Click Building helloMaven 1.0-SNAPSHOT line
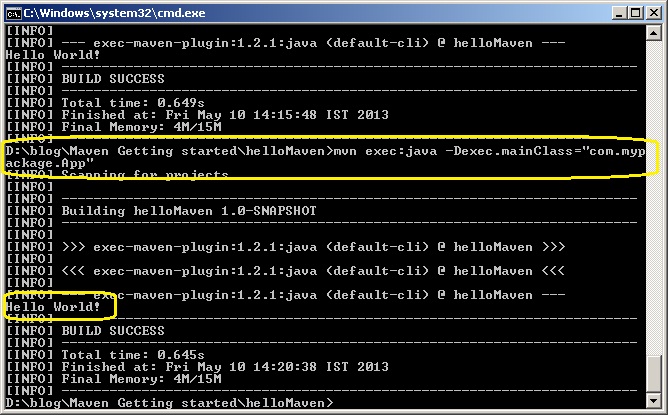This screenshot has height=415, width=668. pyautogui.click(x=161, y=211)
